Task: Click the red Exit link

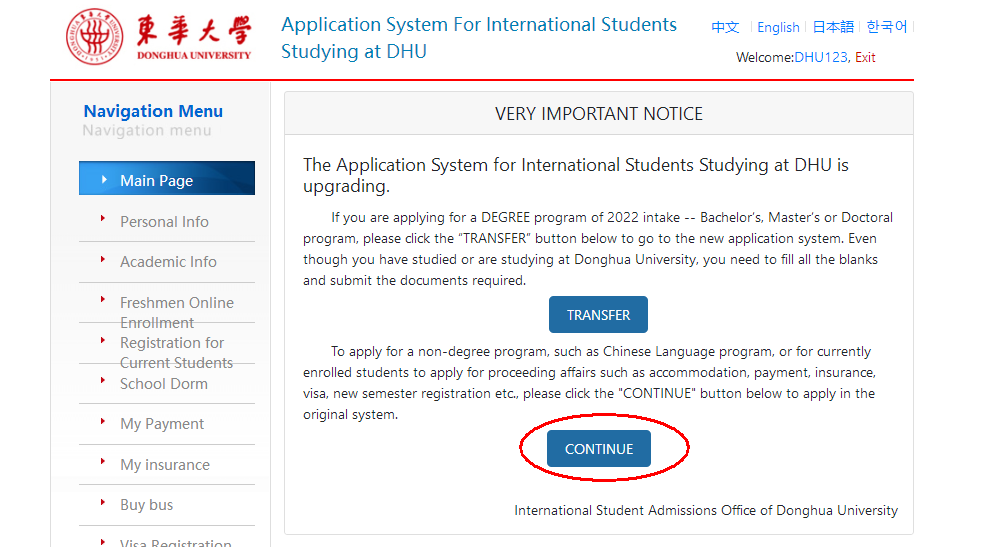Action: 865,57
